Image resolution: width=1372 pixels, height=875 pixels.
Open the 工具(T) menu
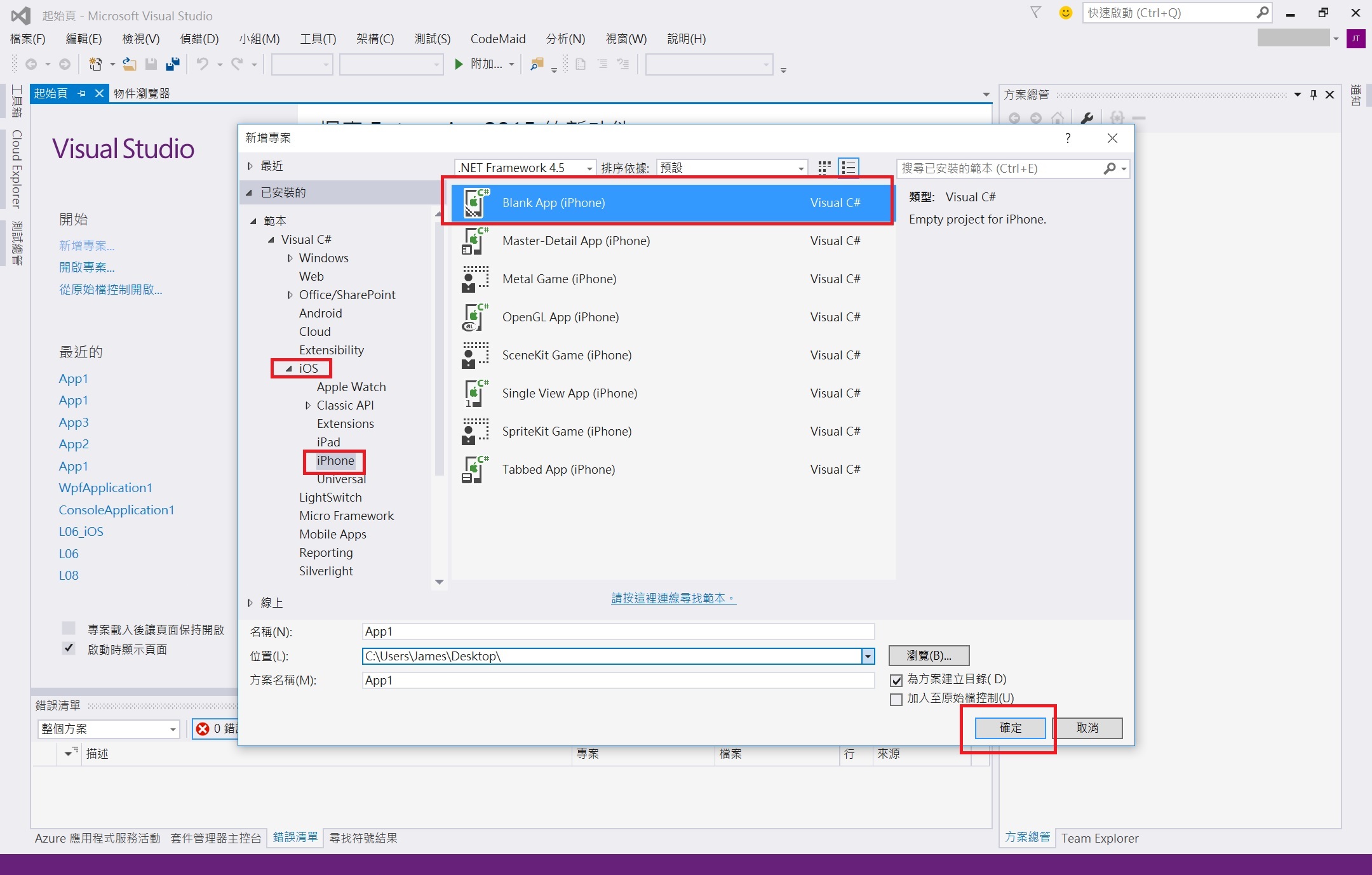[318, 39]
